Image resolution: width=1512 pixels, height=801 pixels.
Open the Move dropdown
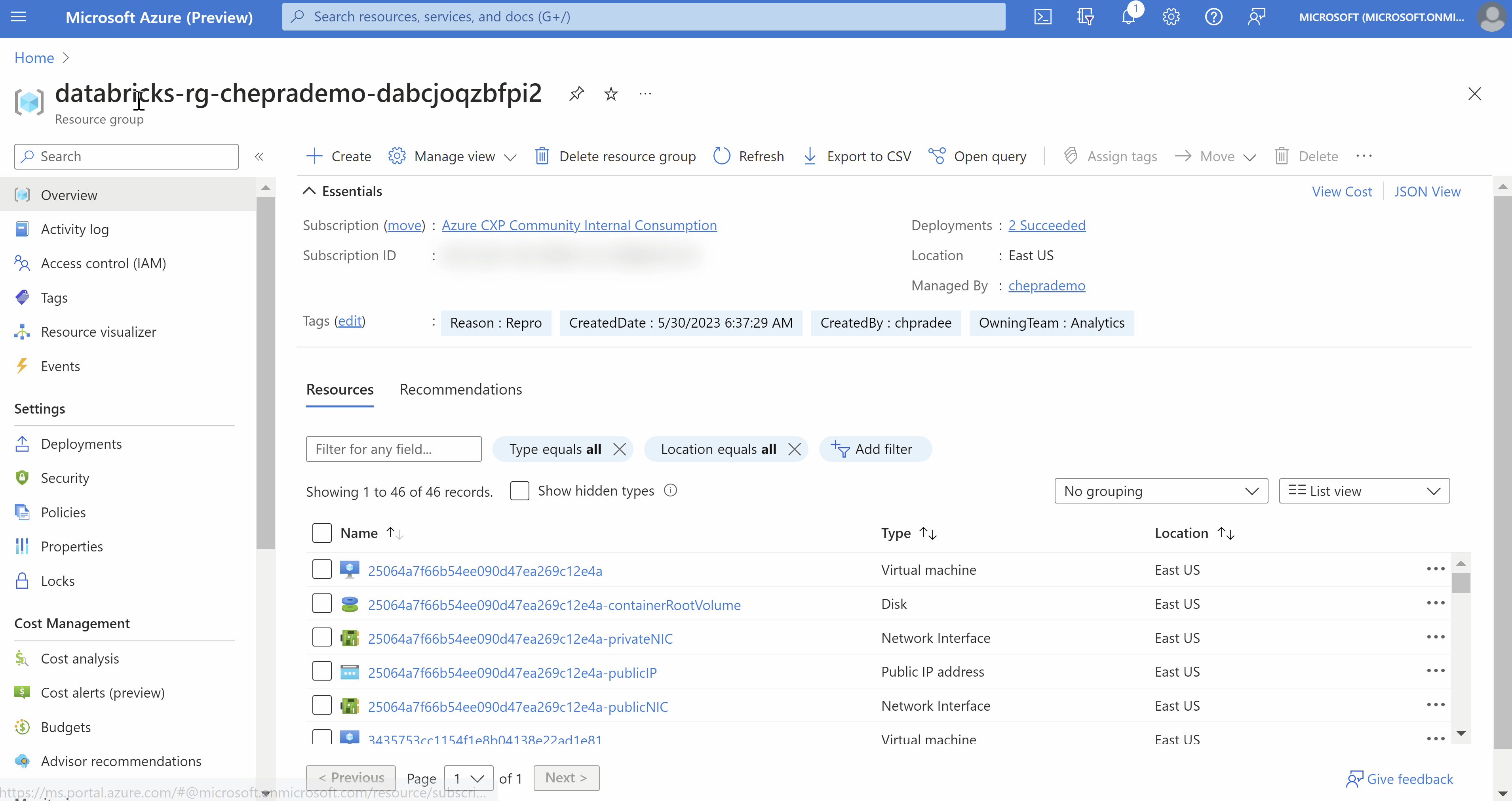click(x=1215, y=157)
